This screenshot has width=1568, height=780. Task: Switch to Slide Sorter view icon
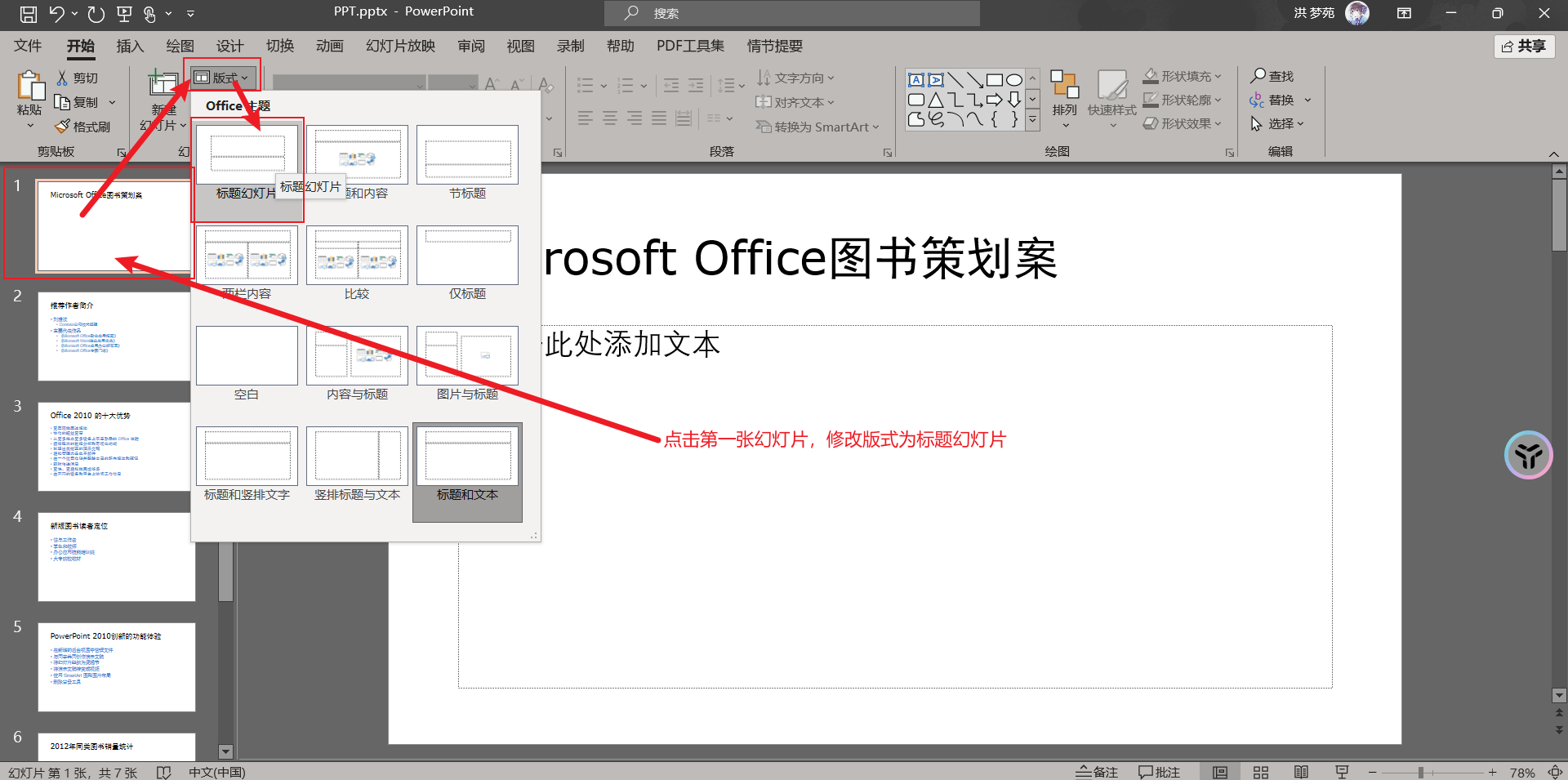[1261, 772]
